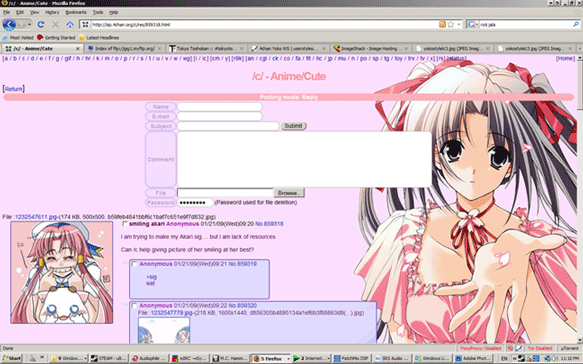Image resolution: width=583 pixels, height=364 pixels.
Task: Bookmark this page with the star icon
Action: [x=451, y=25]
